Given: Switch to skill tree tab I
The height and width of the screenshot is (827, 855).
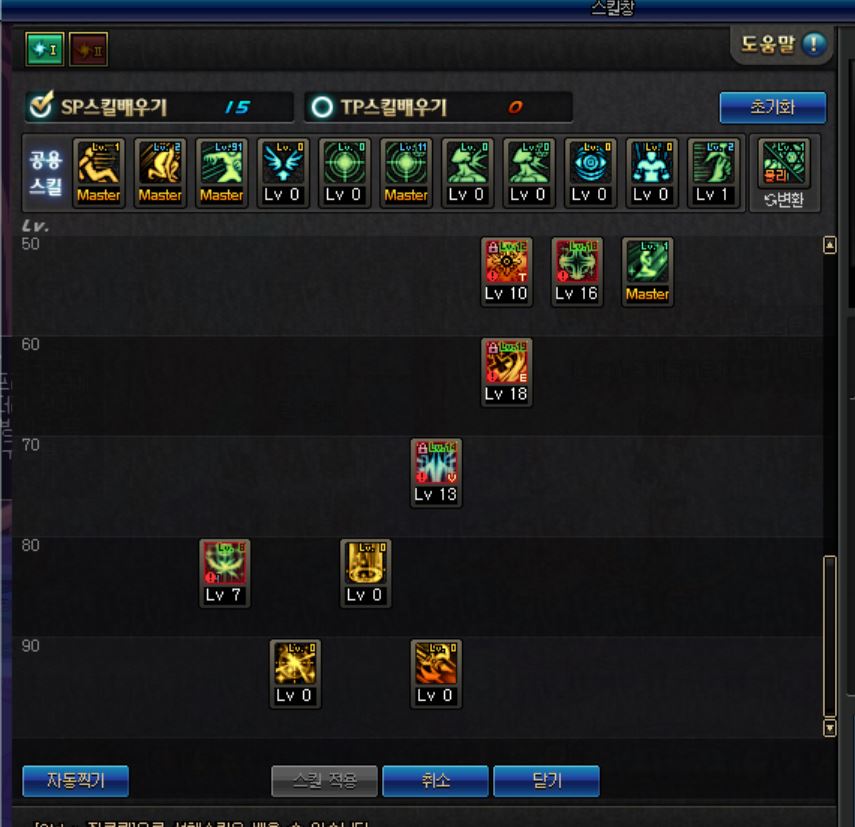Looking at the screenshot, I should 45,50.
